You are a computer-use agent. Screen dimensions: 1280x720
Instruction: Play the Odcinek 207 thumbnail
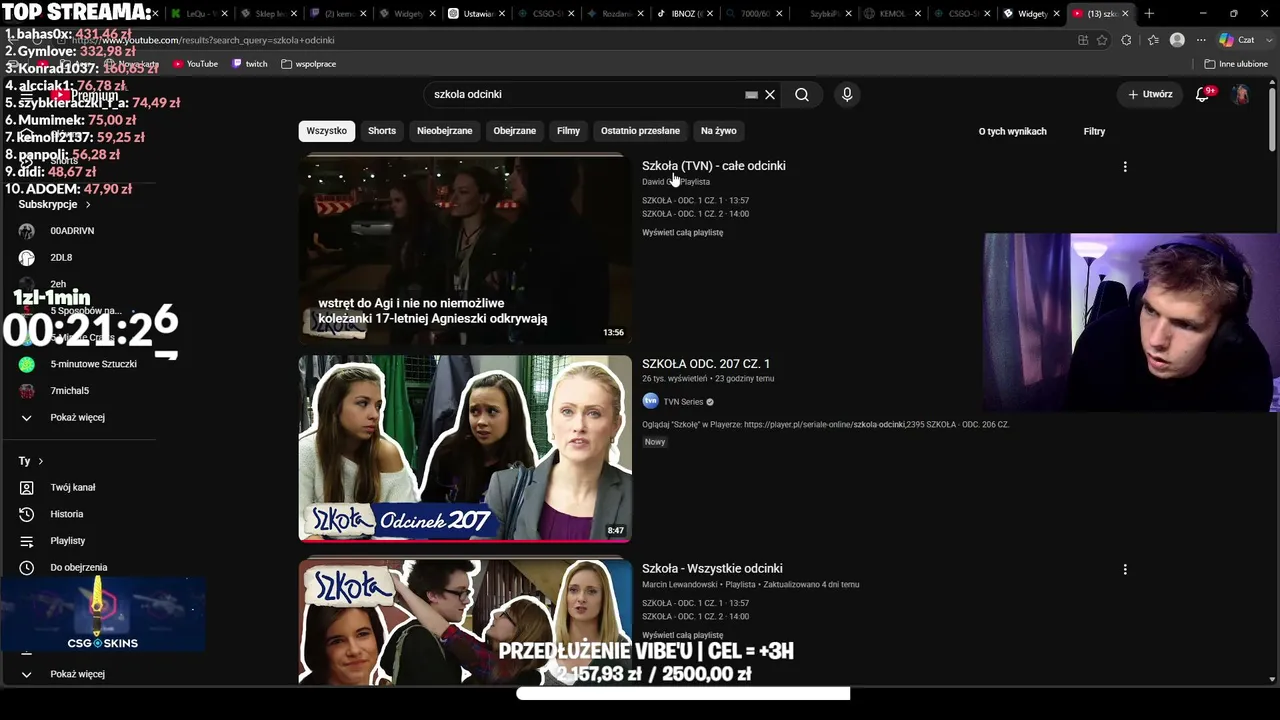click(465, 448)
